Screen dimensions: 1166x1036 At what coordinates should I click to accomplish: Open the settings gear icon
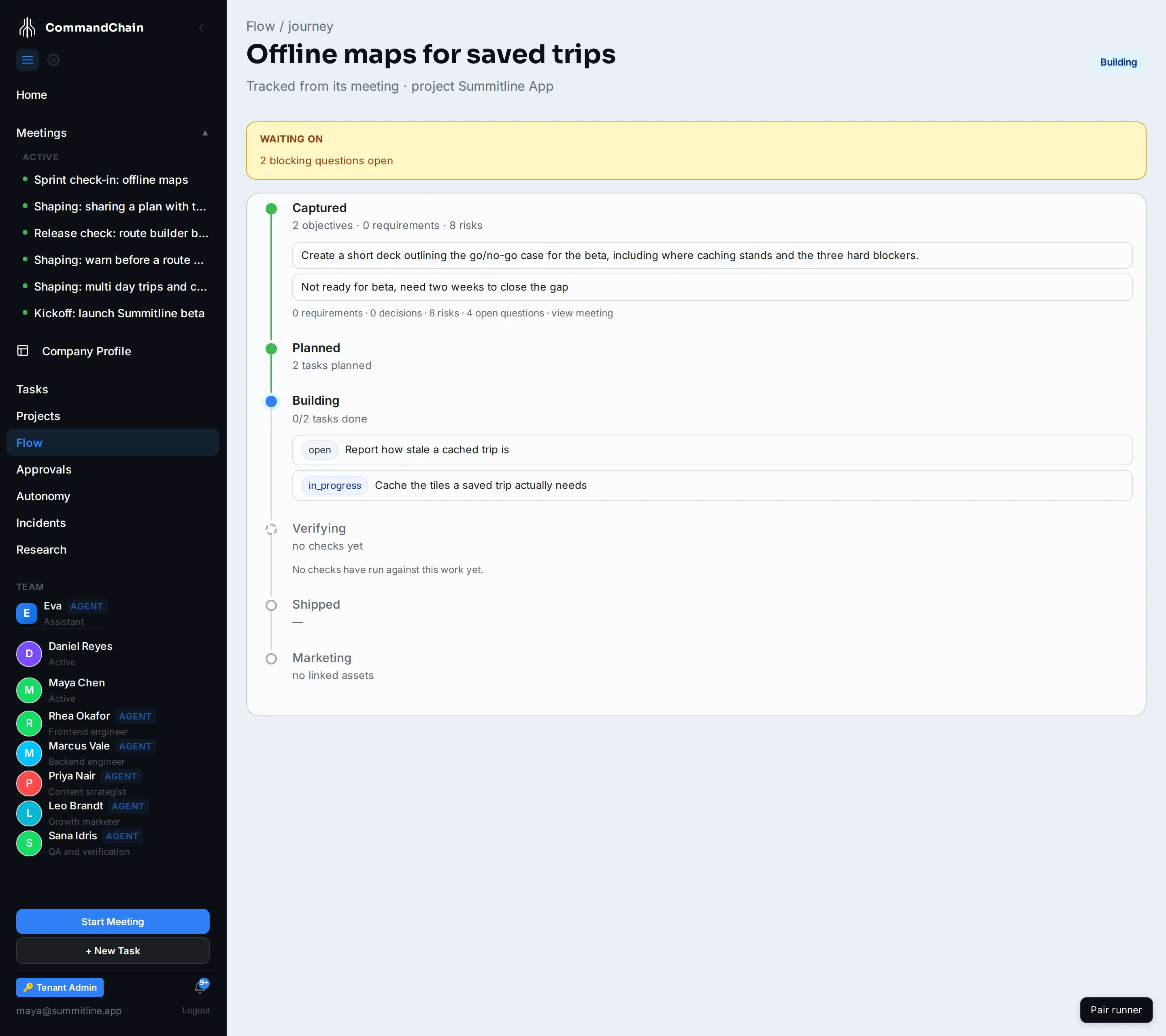coord(53,60)
